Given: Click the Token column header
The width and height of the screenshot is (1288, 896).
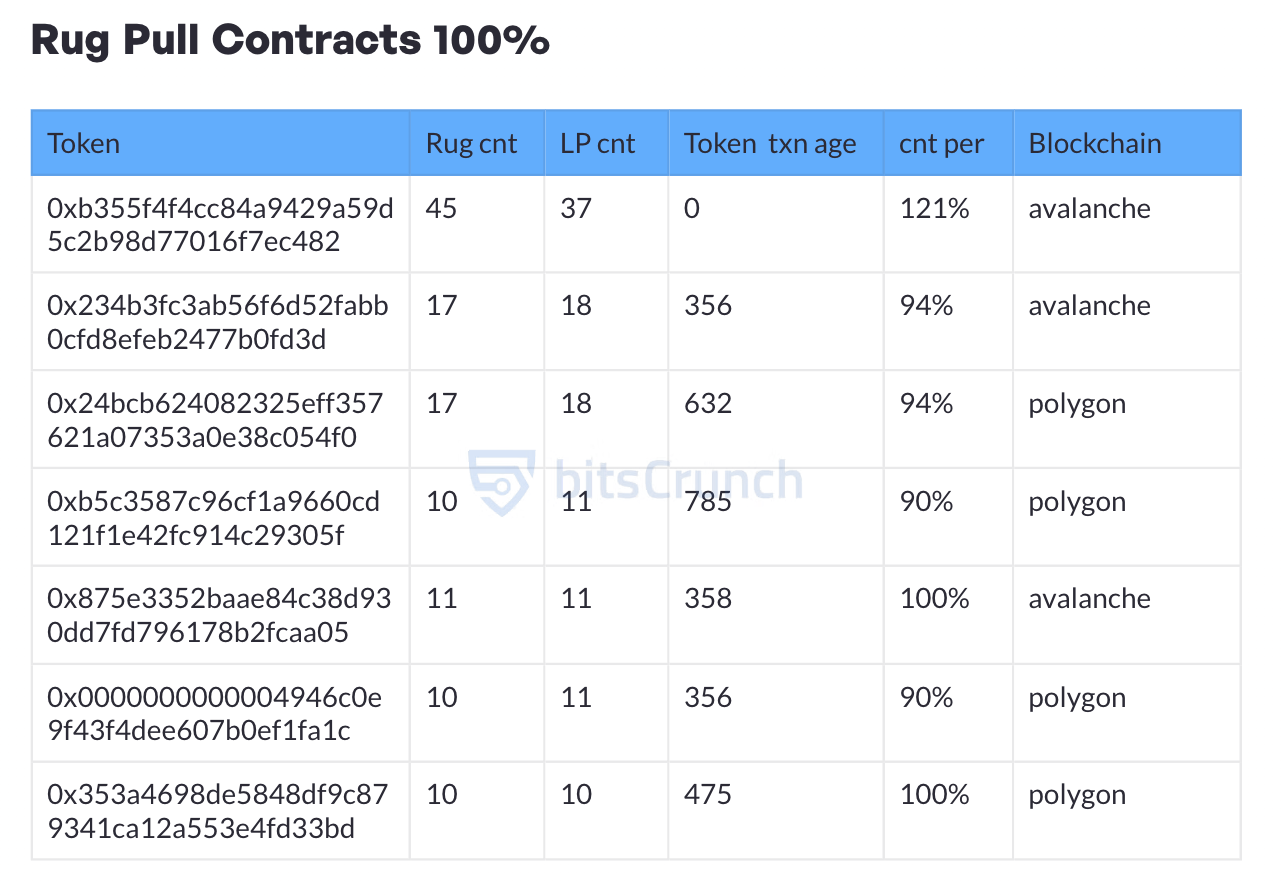Looking at the screenshot, I should click(x=84, y=144).
